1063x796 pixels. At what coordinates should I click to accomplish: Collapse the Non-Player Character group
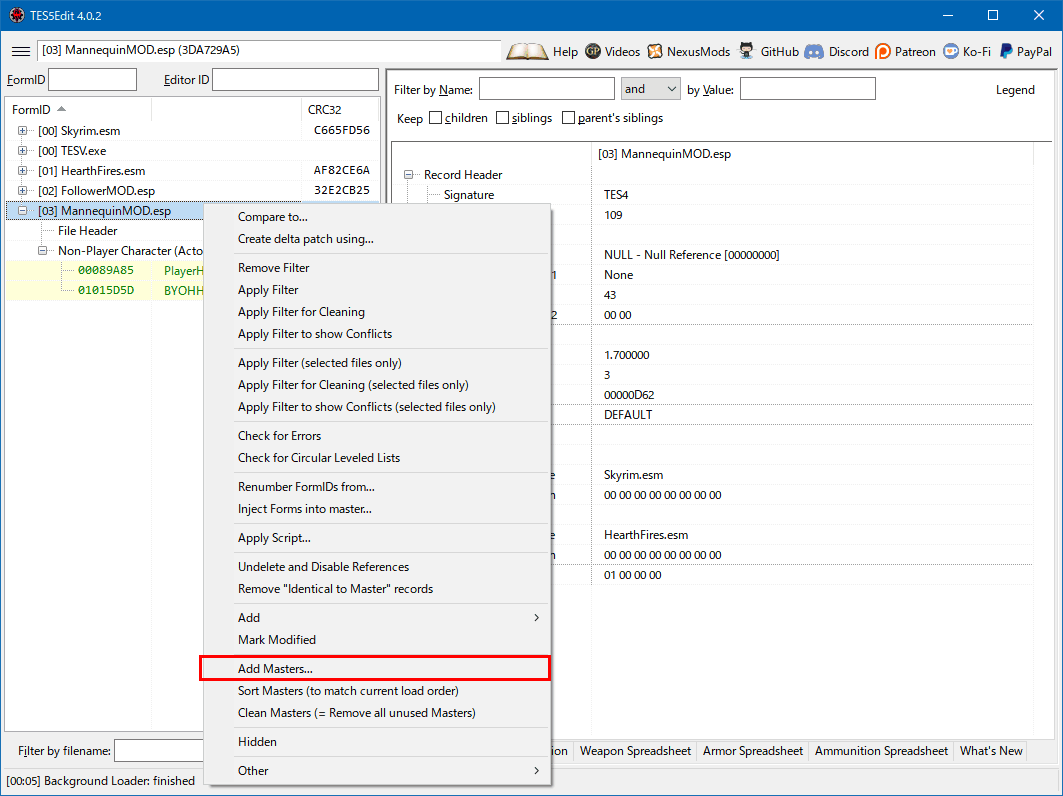43,251
